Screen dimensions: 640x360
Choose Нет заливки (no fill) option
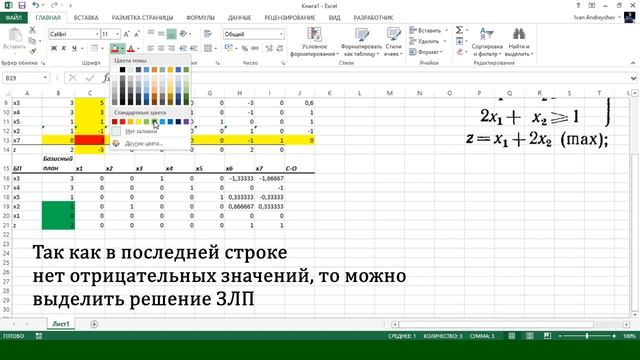pos(149,131)
